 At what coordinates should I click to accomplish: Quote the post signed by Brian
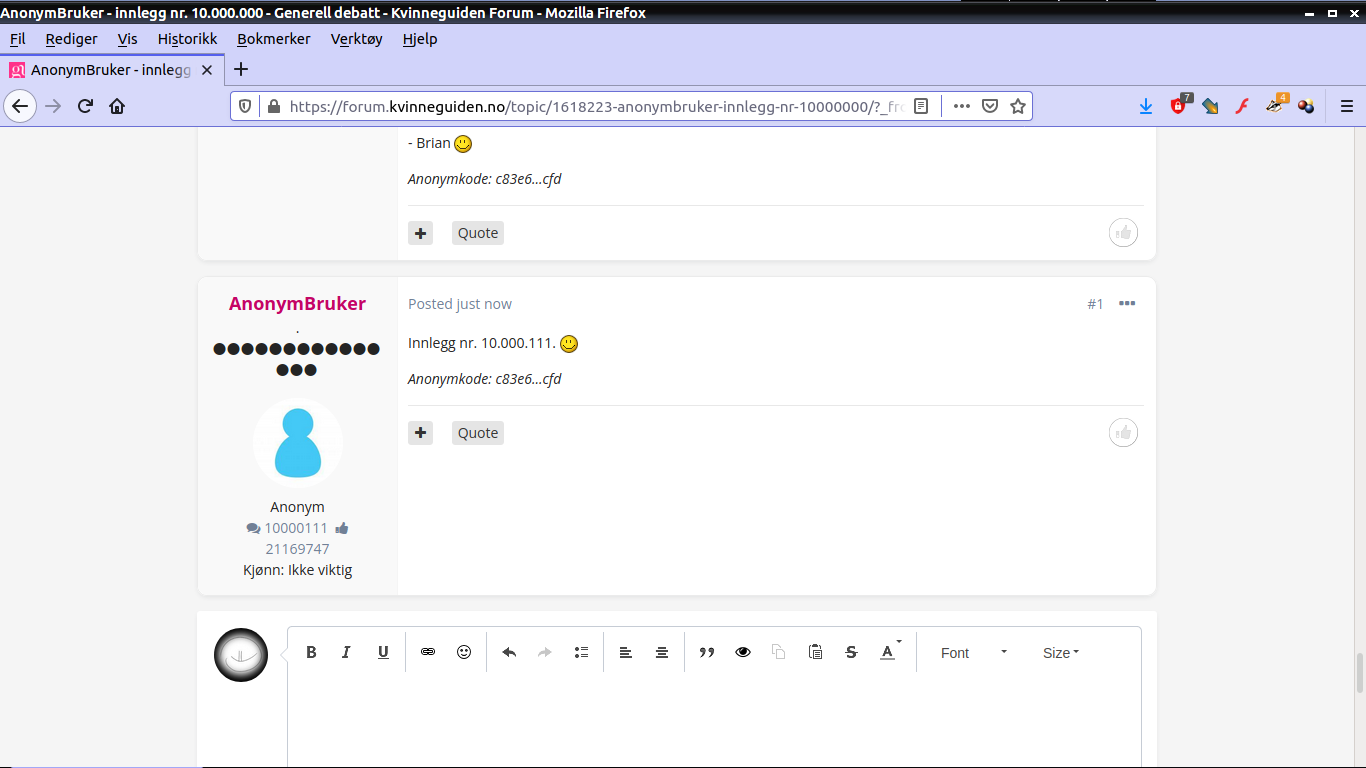478,233
